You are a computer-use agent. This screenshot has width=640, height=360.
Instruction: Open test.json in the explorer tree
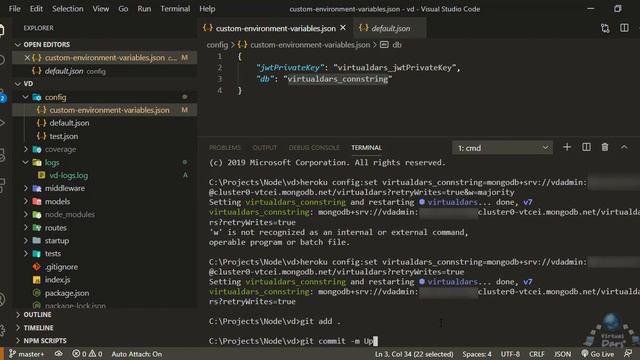click(63, 136)
